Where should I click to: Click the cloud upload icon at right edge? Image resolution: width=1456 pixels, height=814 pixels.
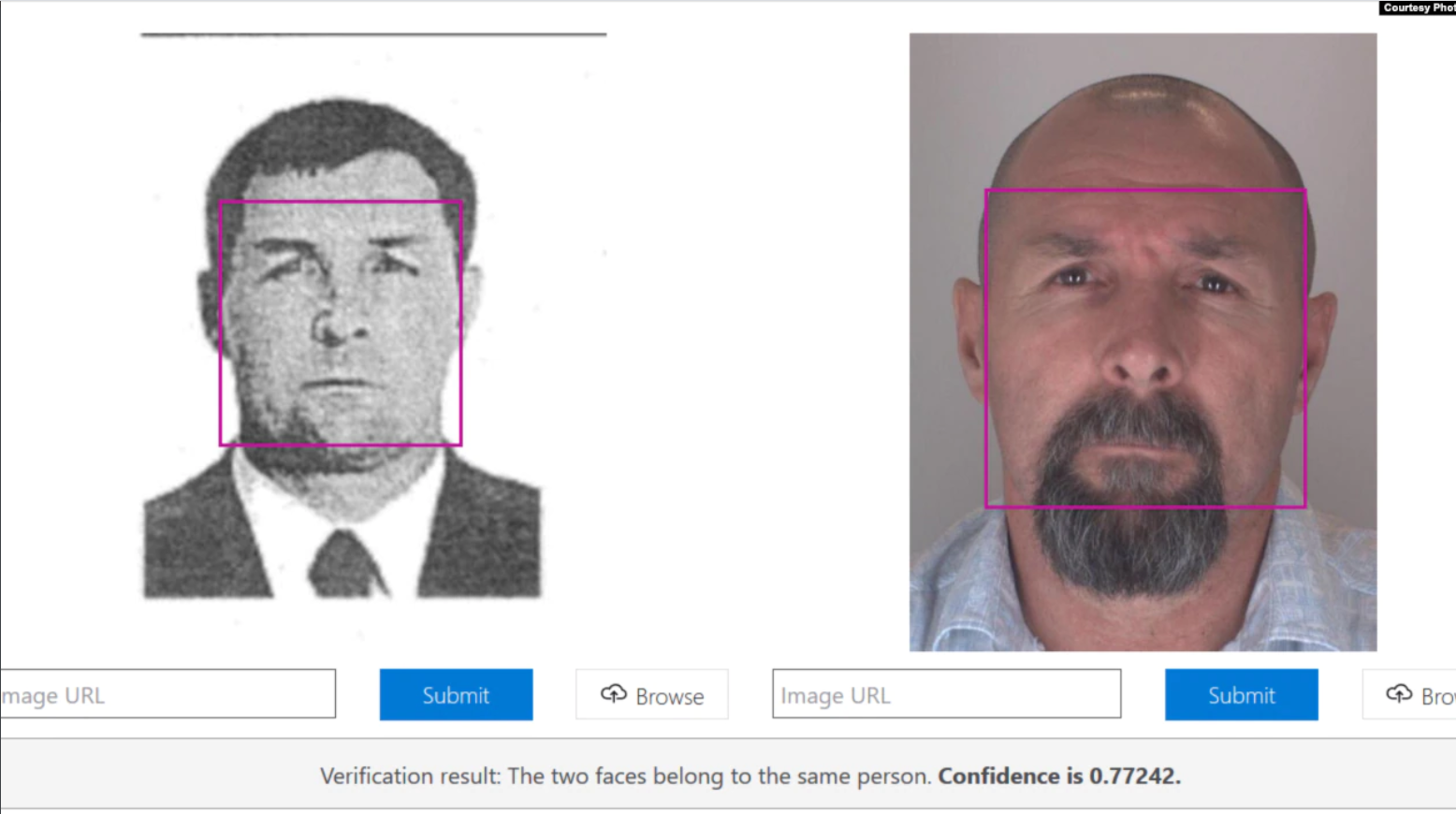point(1399,693)
